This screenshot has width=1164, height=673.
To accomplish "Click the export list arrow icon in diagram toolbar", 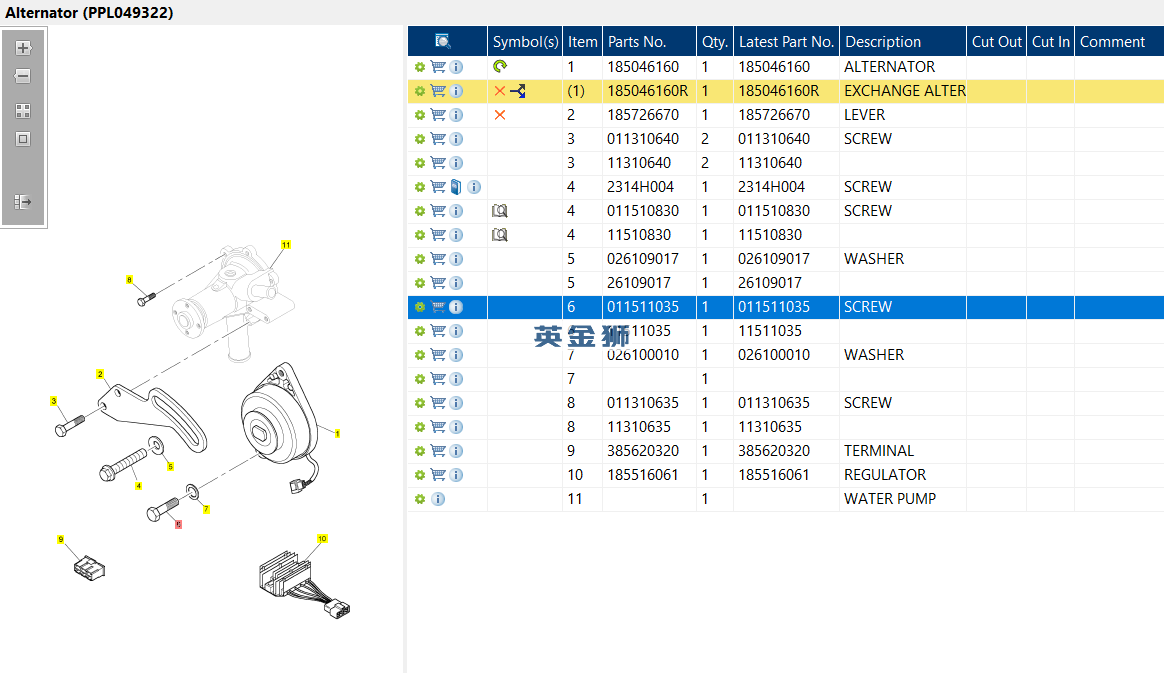I will (23, 202).
